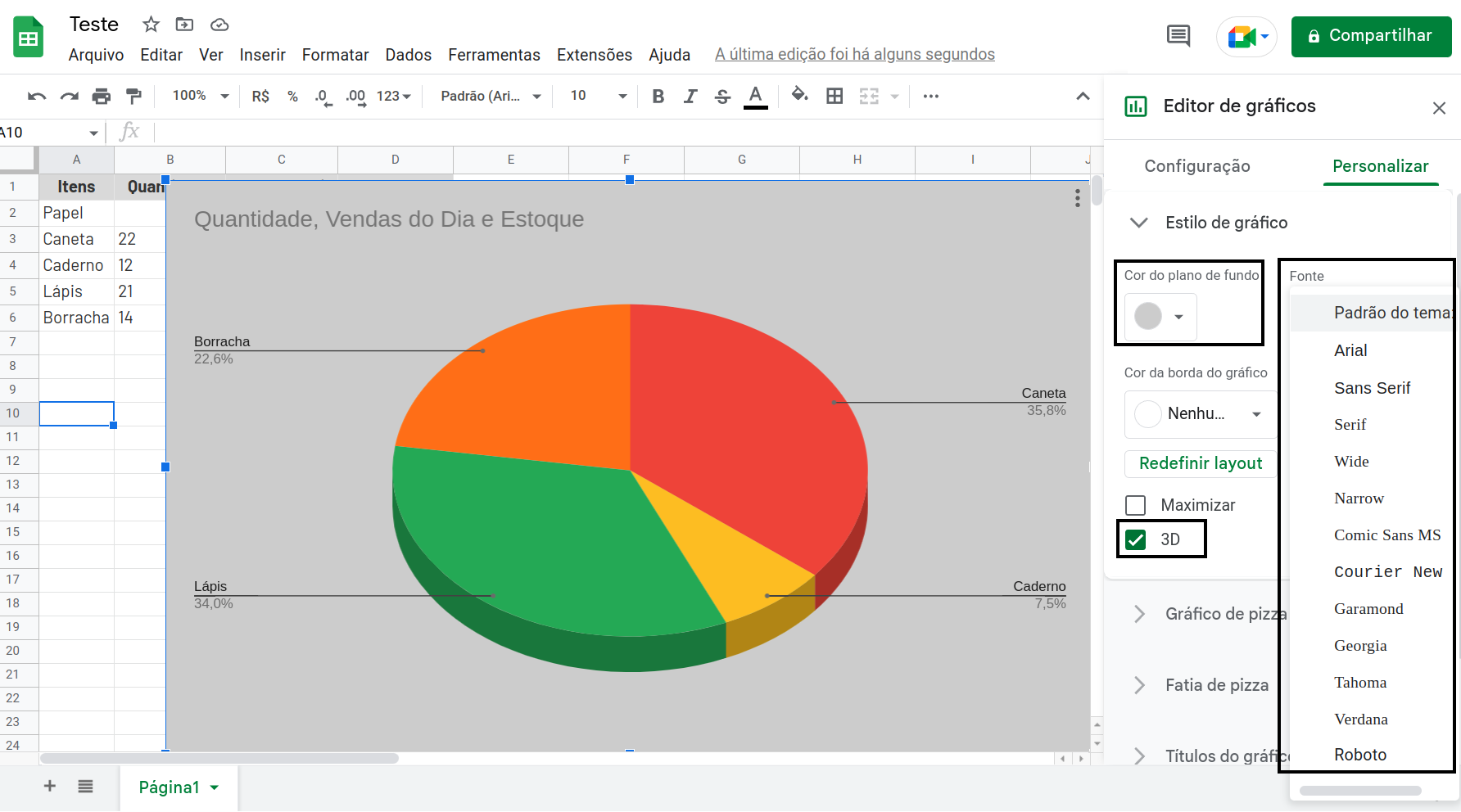
Task: Expand the Fatia de pizza section
Action: [1138, 685]
